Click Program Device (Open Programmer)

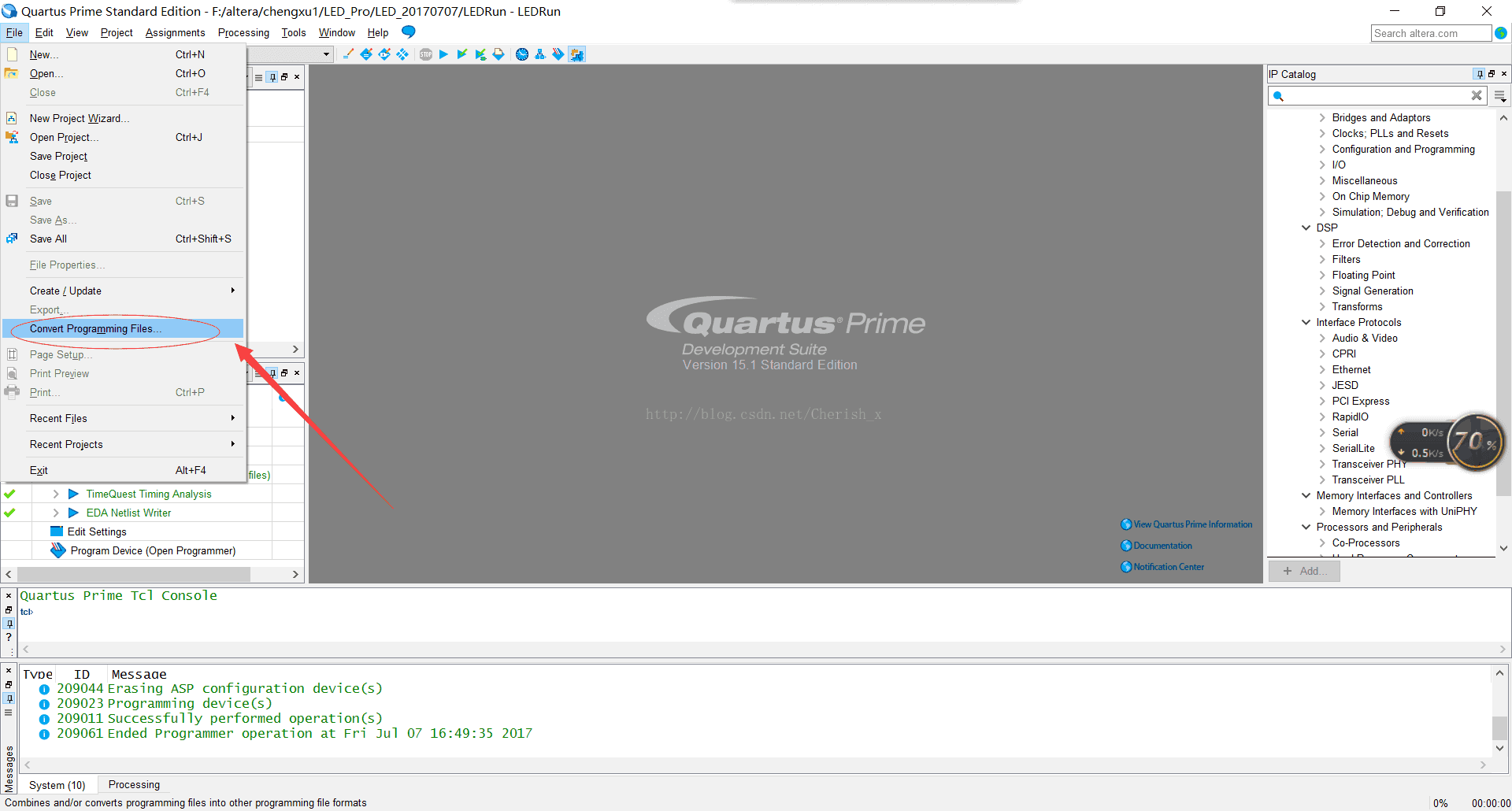coord(153,550)
